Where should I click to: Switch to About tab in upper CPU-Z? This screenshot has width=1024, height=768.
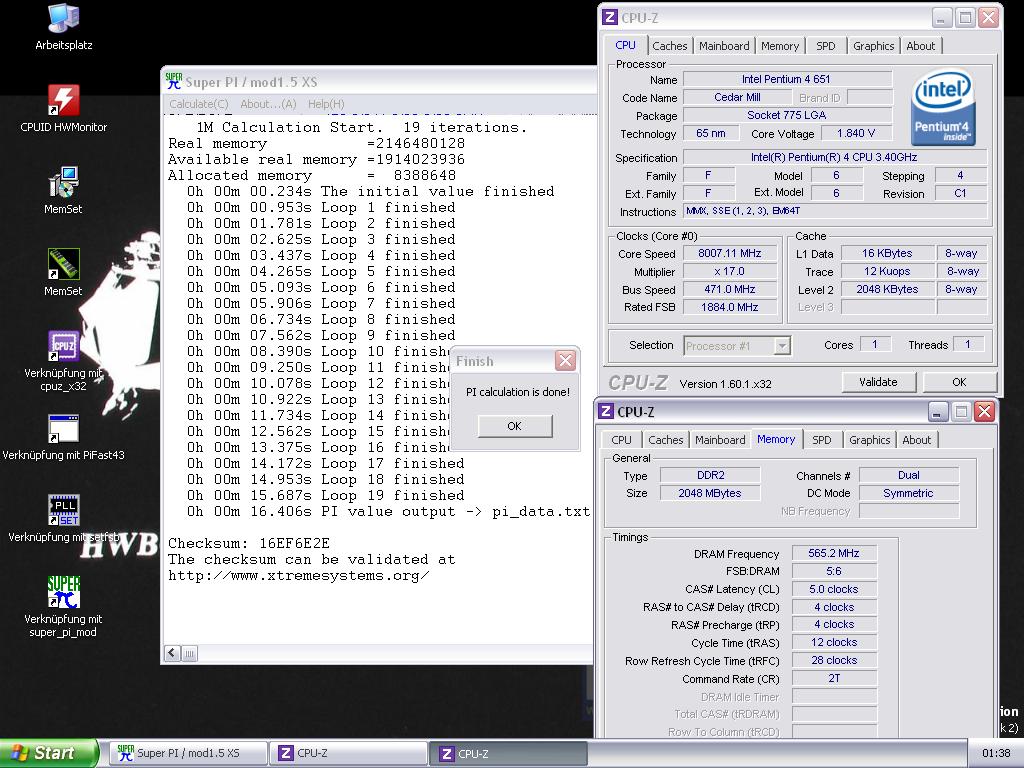[x=920, y=46]
